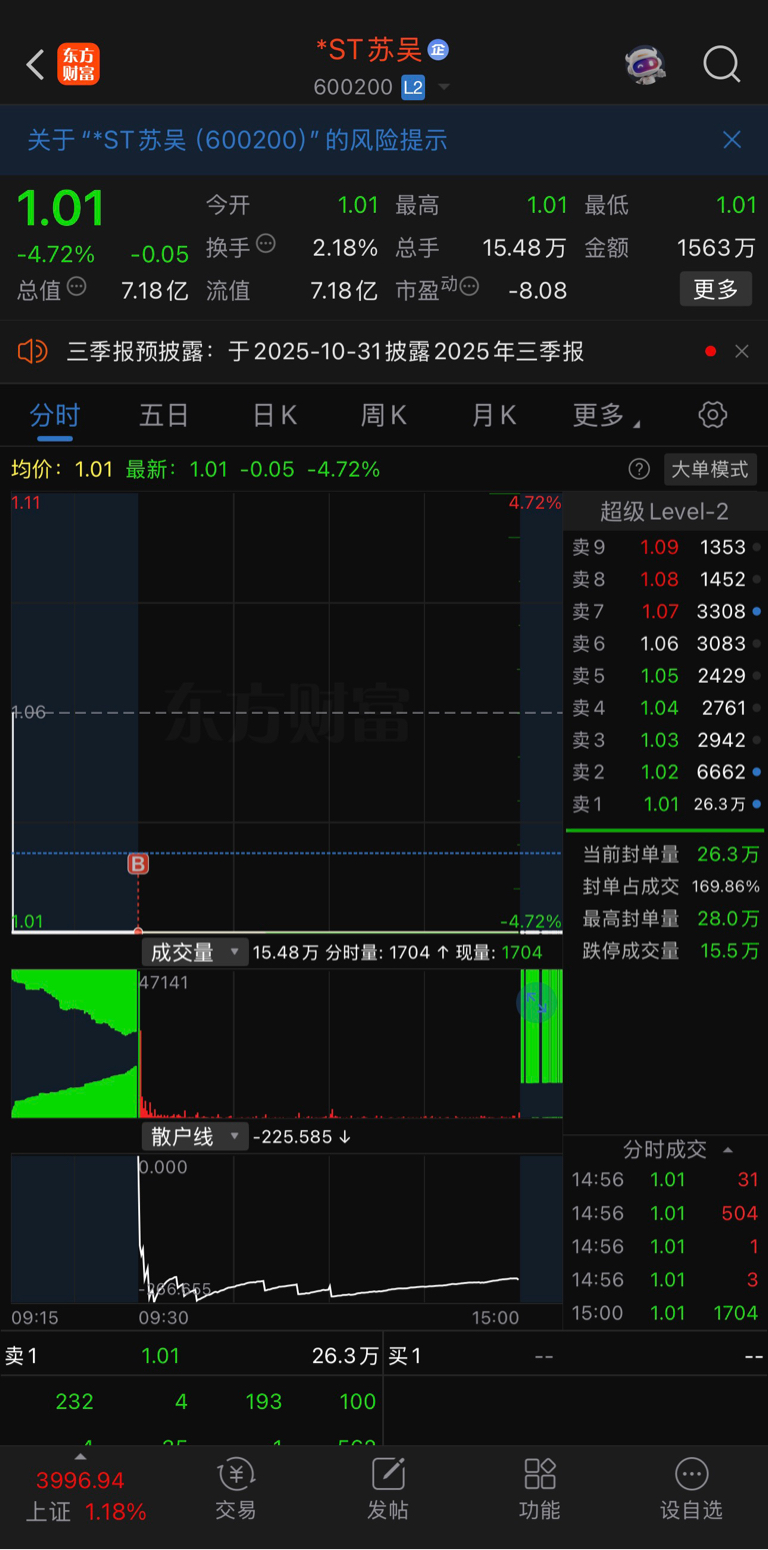Select the 卖5 order row at 1.05

click(x=664, y=675)
